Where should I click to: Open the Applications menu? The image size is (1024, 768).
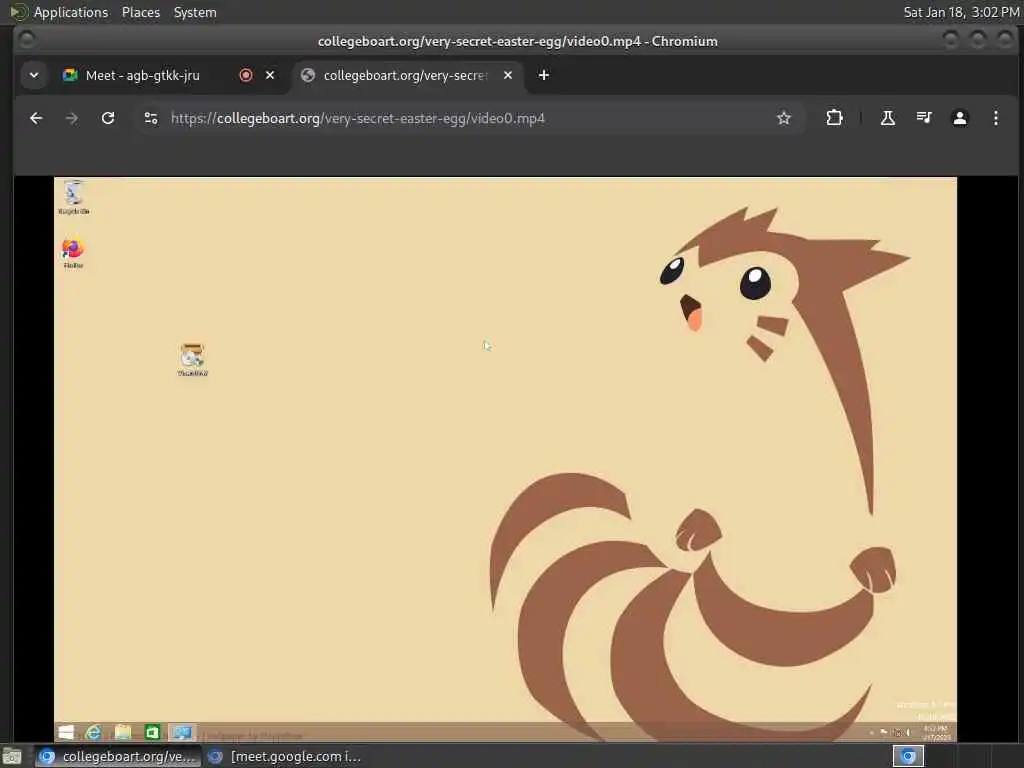click(x=71, y=12)
